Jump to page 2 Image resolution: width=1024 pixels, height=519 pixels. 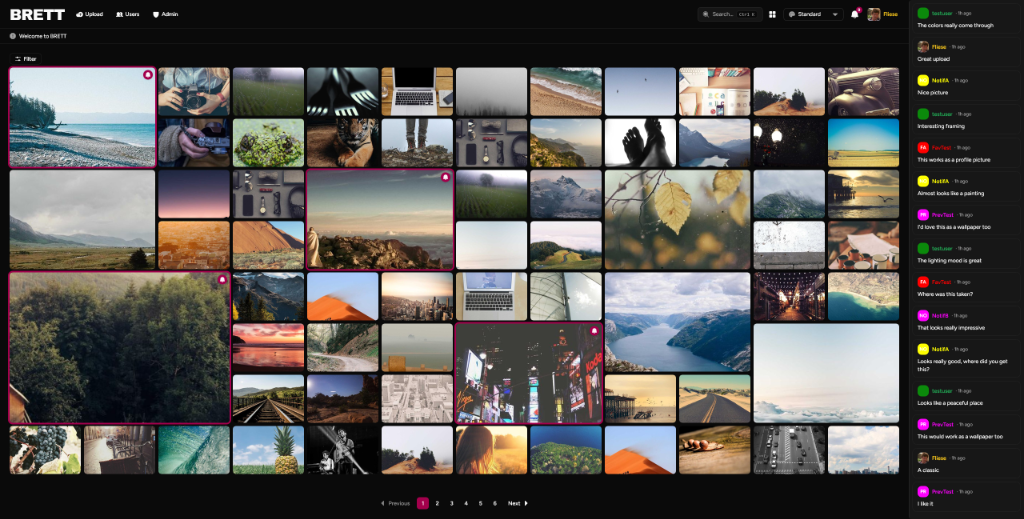[x=437, y=503]
